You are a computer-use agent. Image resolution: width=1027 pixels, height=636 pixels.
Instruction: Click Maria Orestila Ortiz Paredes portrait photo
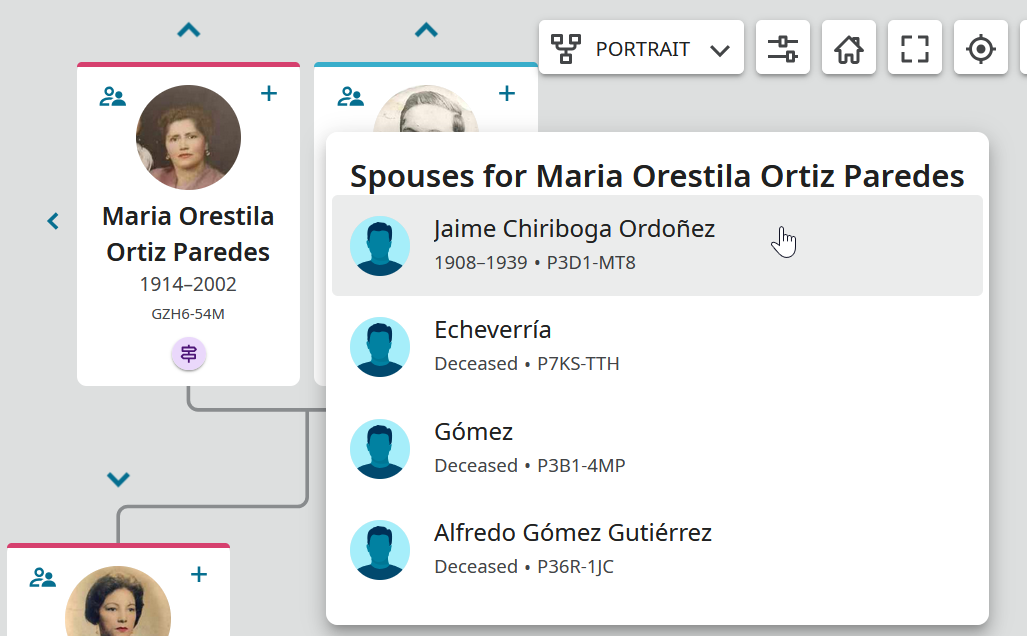pos(188,137)
